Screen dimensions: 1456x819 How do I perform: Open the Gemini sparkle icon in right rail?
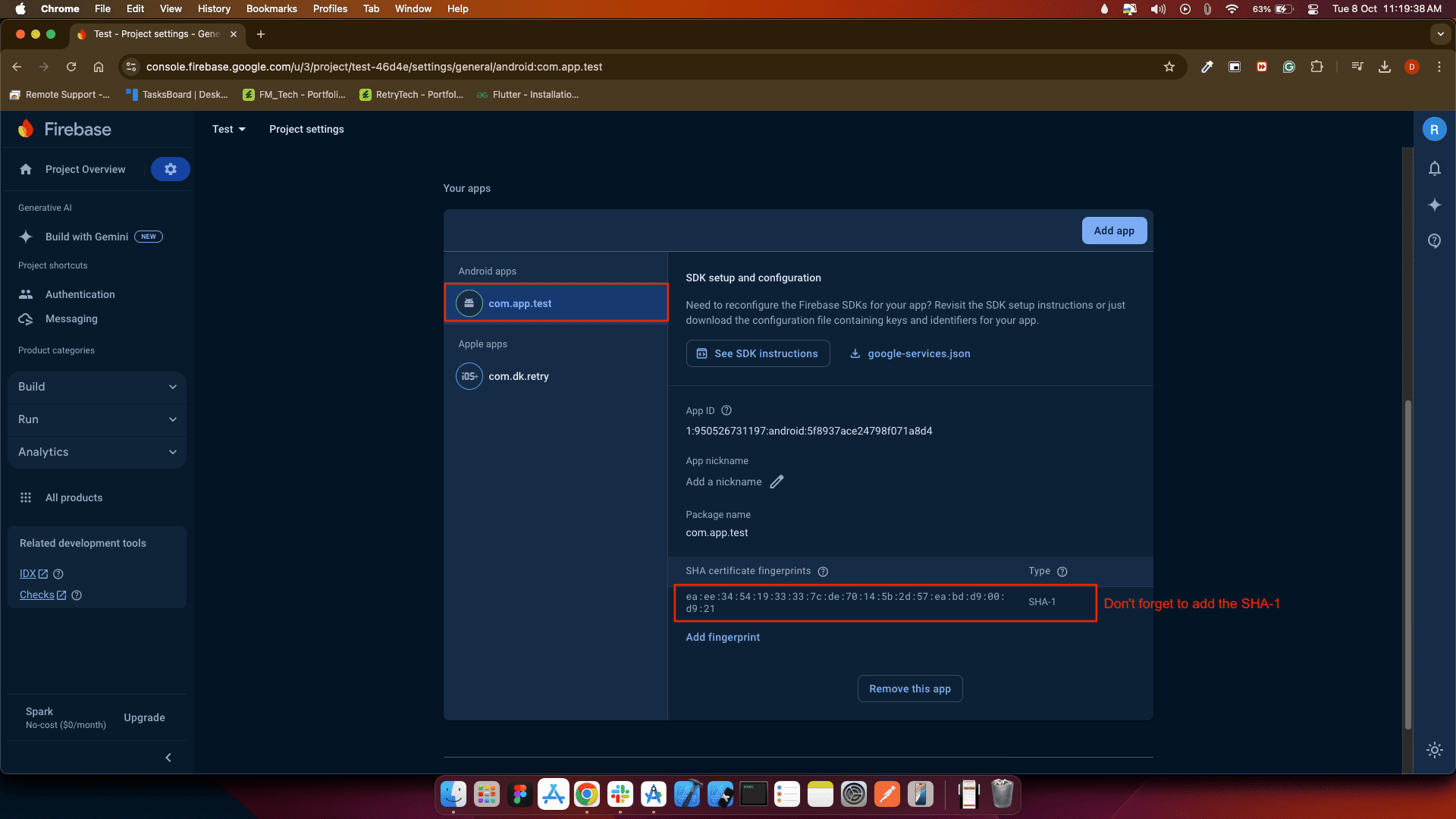click(x=1434, y=205)
